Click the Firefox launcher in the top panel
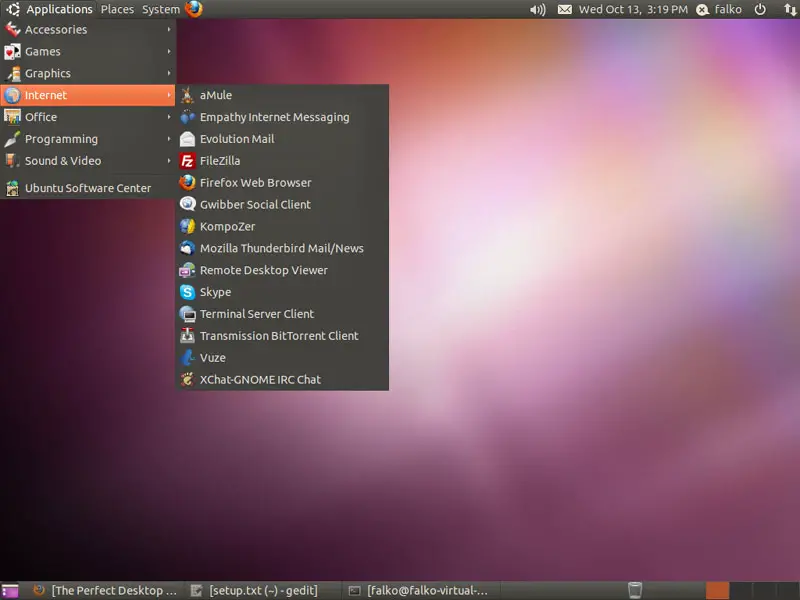 pos(194,9)
